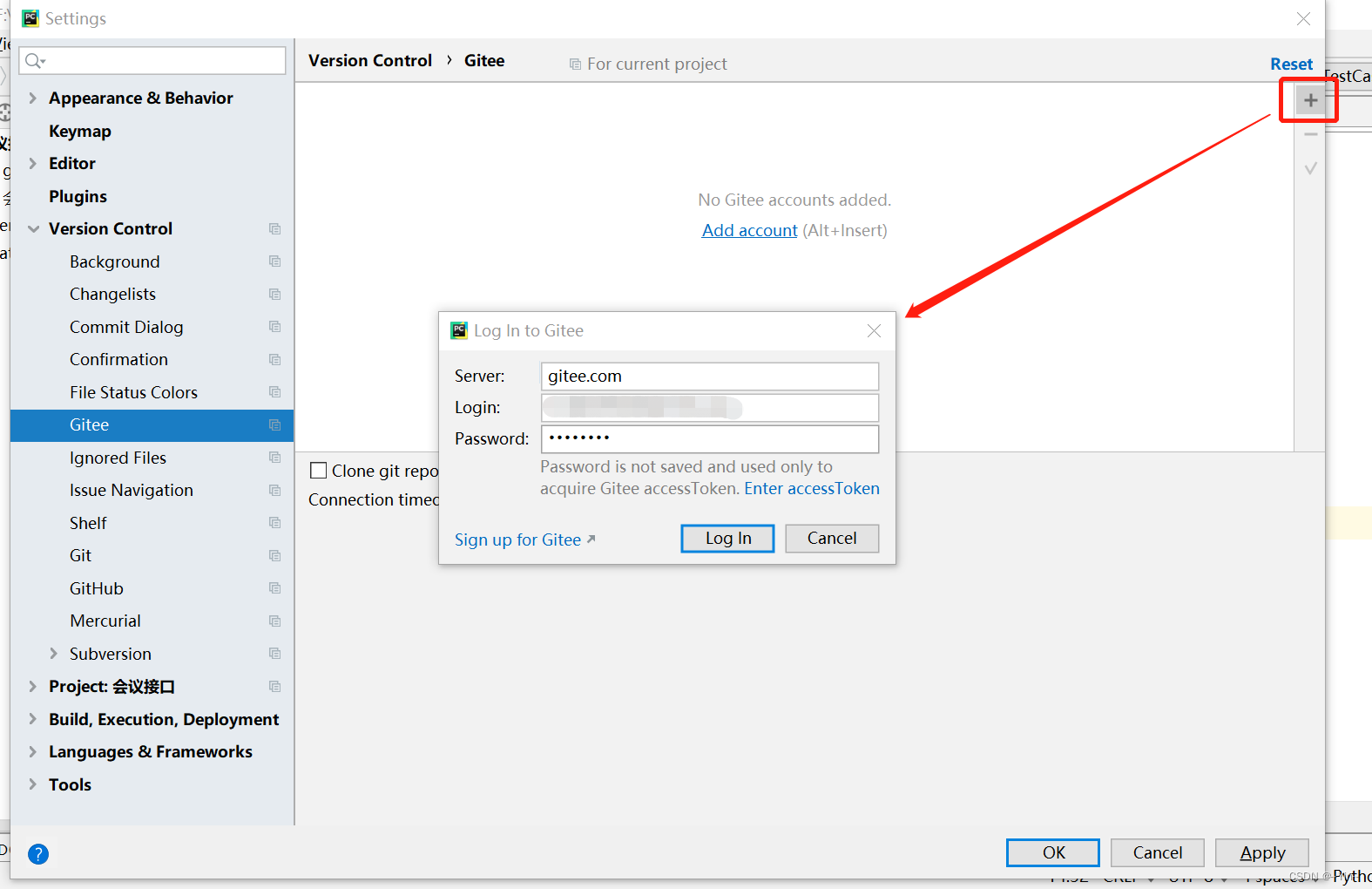Viewport: 1372px width, 889px height.
Task: Click the Log In button
Action: point(727,539)
